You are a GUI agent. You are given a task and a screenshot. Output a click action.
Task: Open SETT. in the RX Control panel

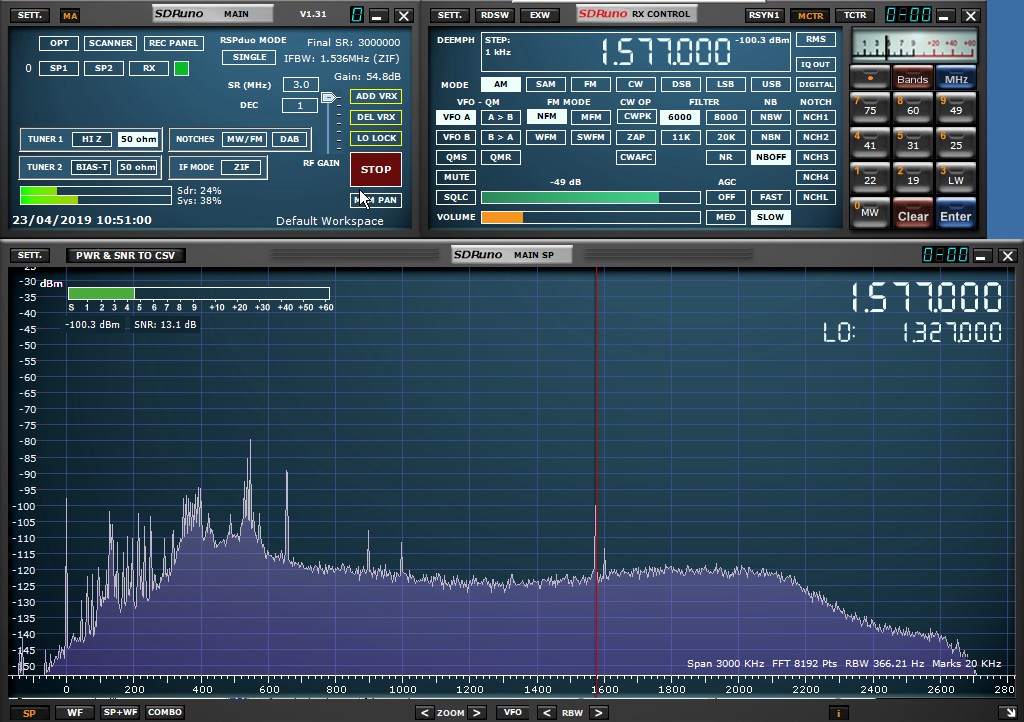click(449, 14)
